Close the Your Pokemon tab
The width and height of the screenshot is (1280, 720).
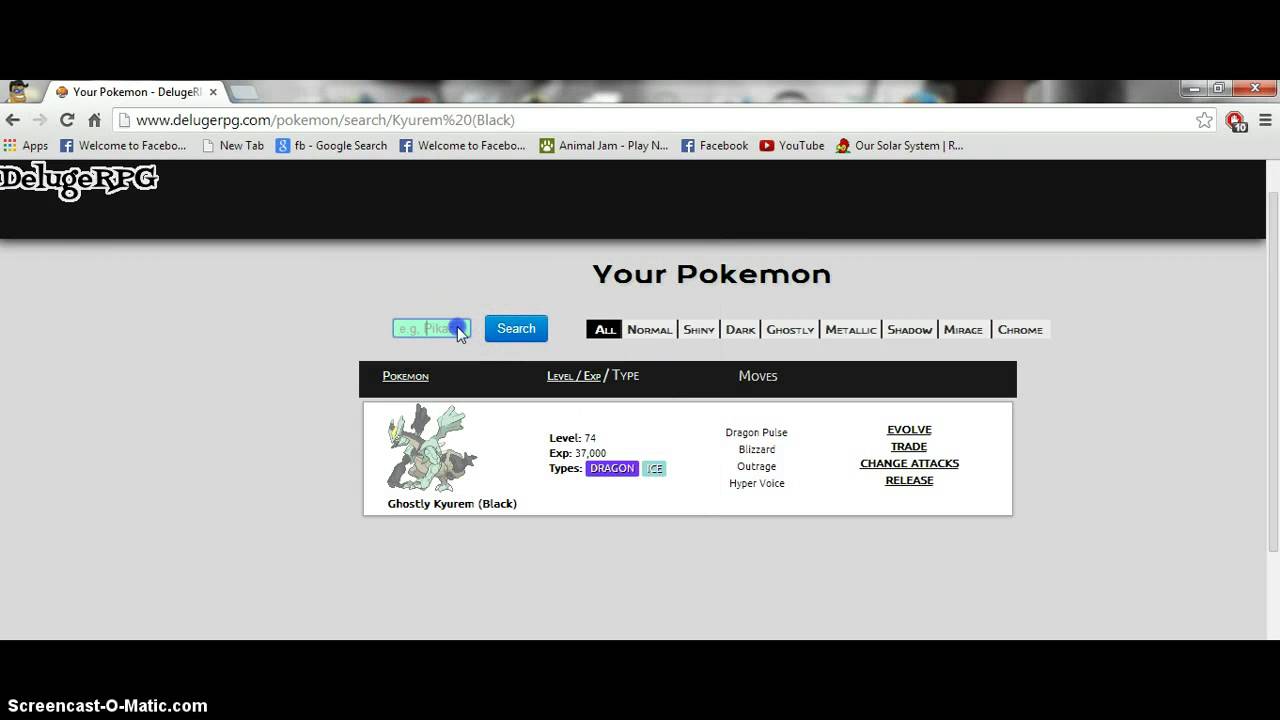(213, 92)
